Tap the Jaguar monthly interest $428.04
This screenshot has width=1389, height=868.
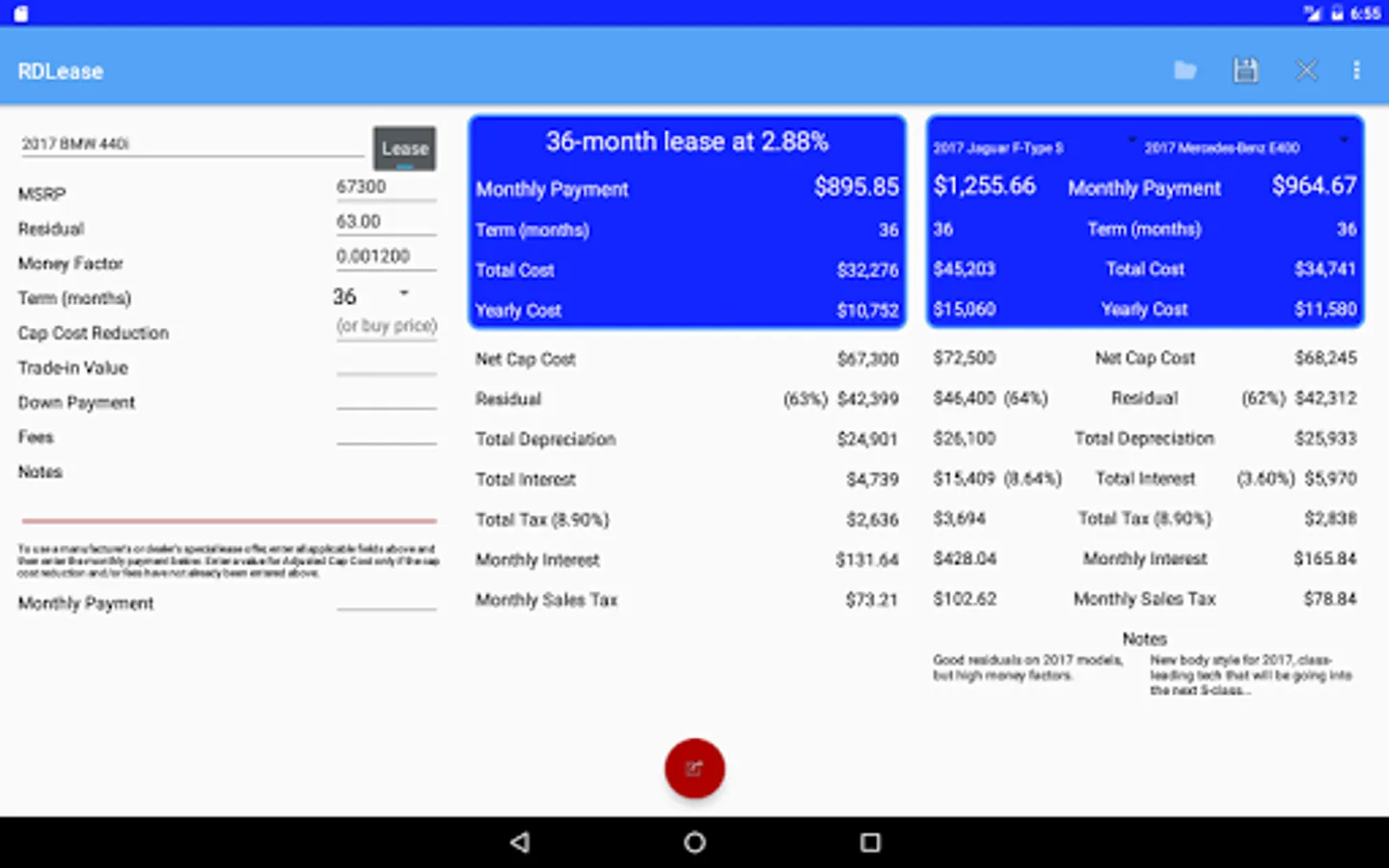click(x=965, y=558)
